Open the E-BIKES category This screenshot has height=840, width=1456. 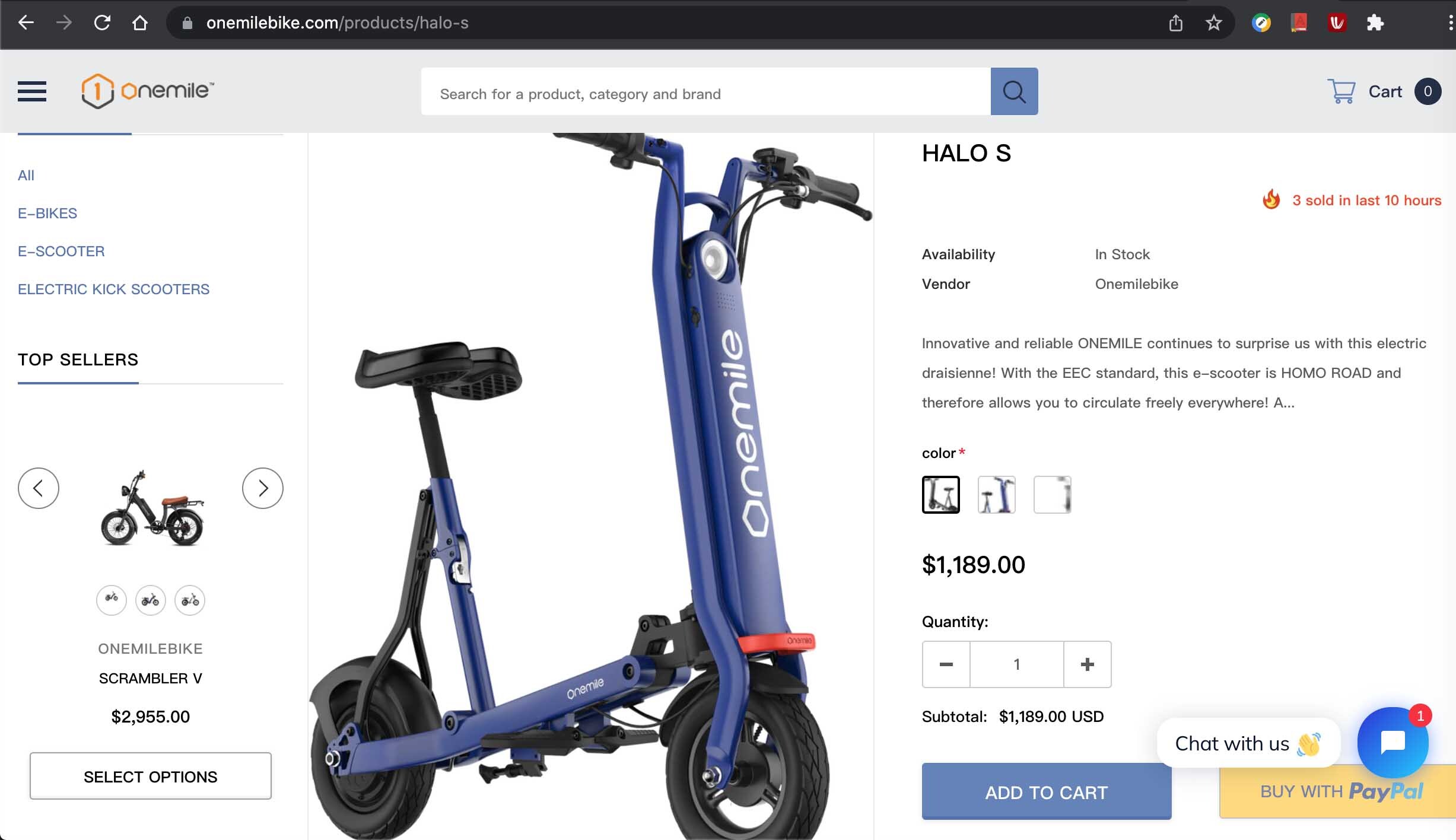pos(47,213)
